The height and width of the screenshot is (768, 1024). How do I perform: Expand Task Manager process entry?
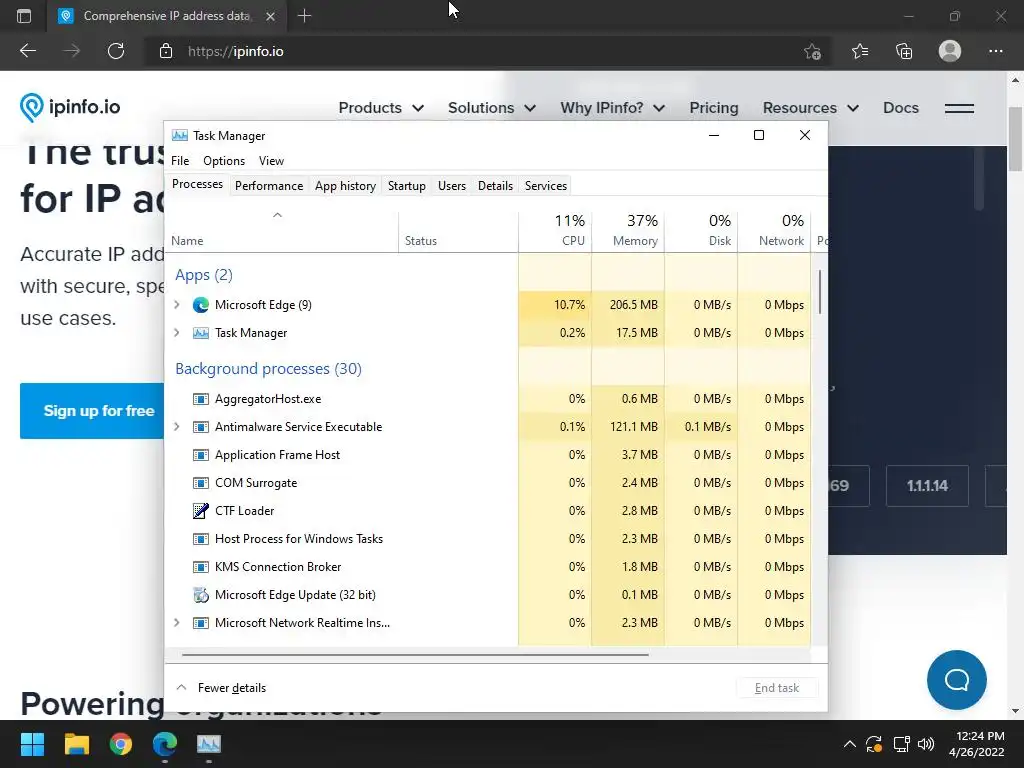[x=176, y=333]
